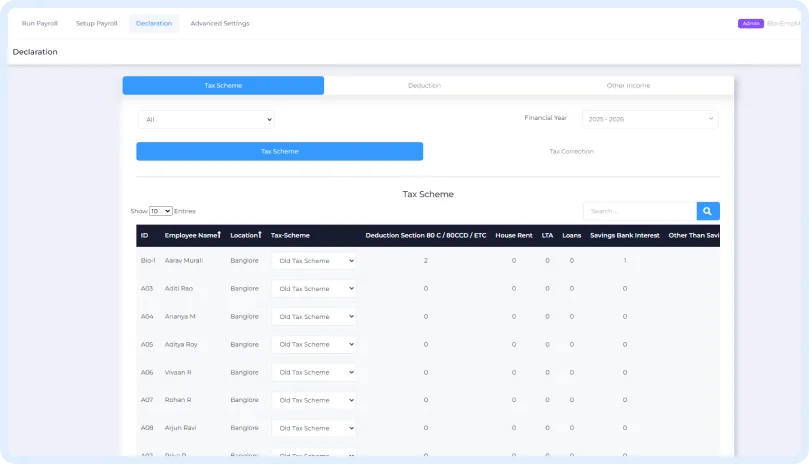The image size is (809, 464).
Task: Click the purple Admin badge
Action: click(x=750, y=23)
